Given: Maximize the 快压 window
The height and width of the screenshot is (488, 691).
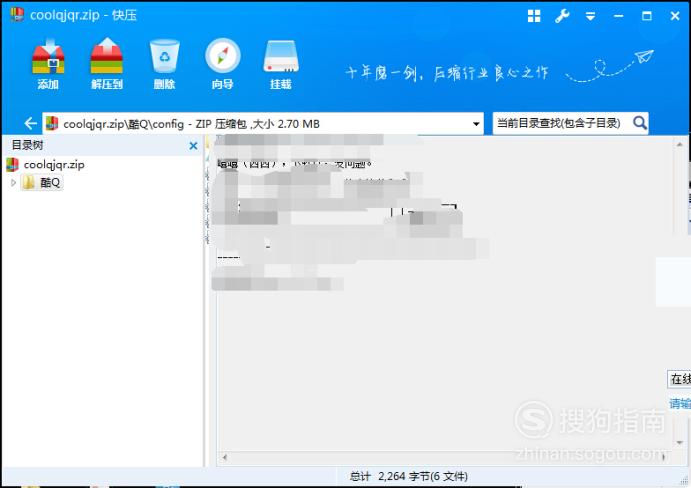Looking at the screenshot, I should pyautogui.click(x=646, y=16).
